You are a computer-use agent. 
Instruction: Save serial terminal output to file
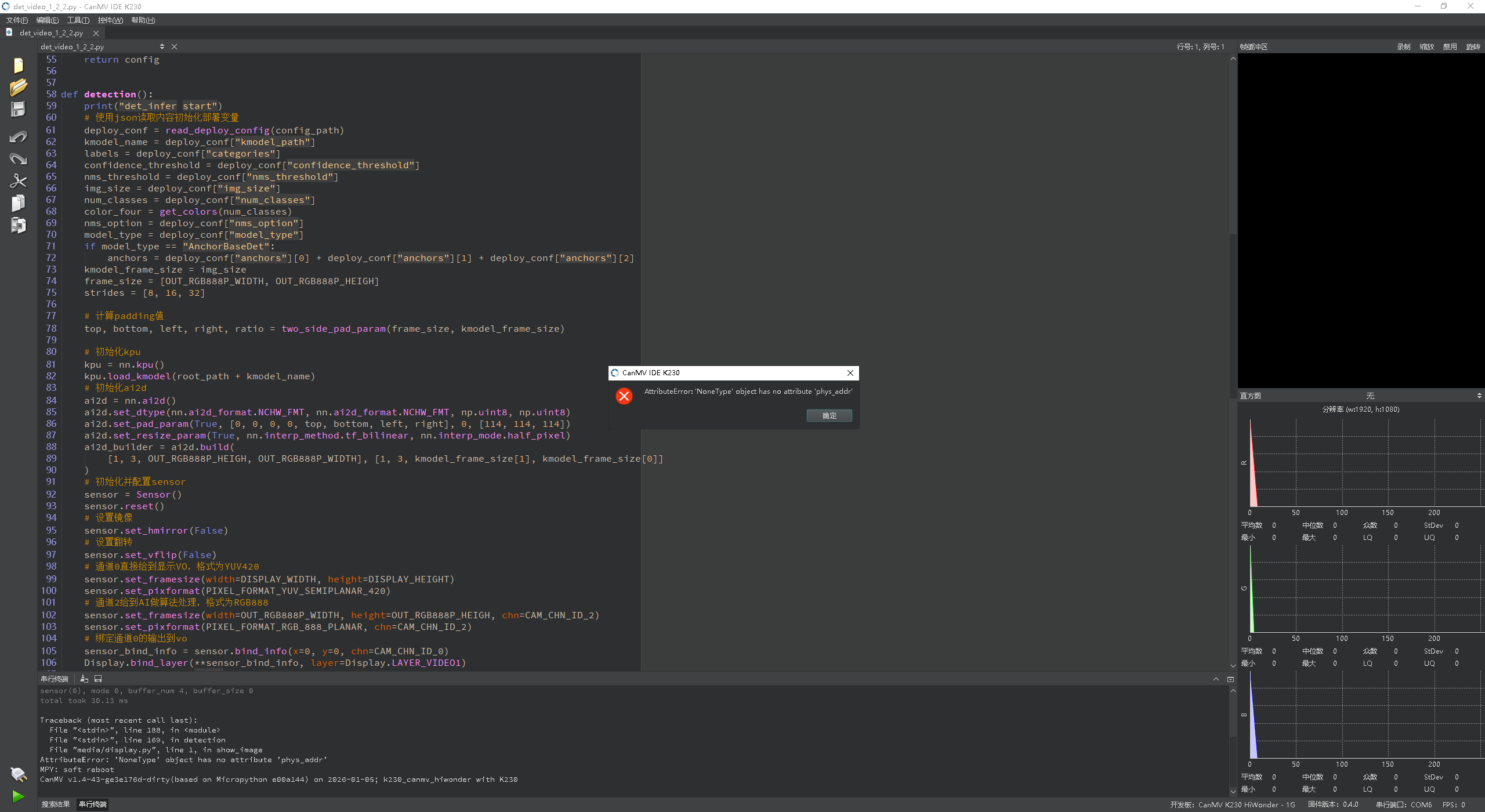(98, 679)
